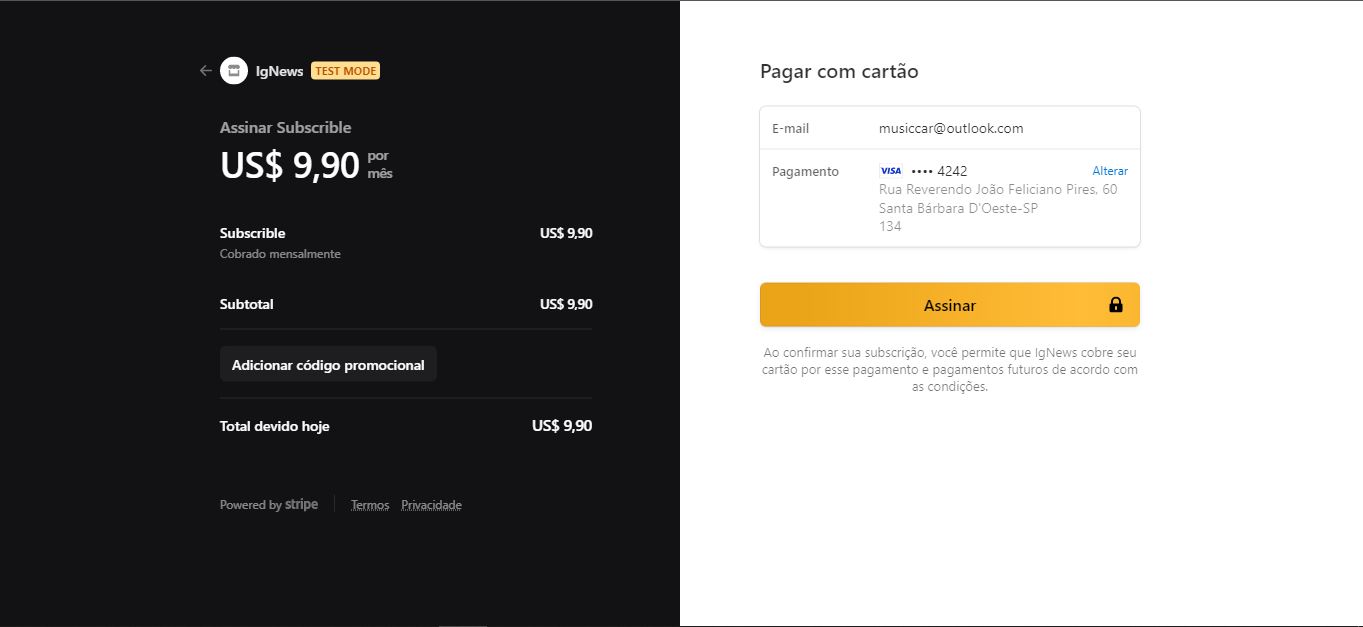Click the TEST MODE badge

point(345,70)
